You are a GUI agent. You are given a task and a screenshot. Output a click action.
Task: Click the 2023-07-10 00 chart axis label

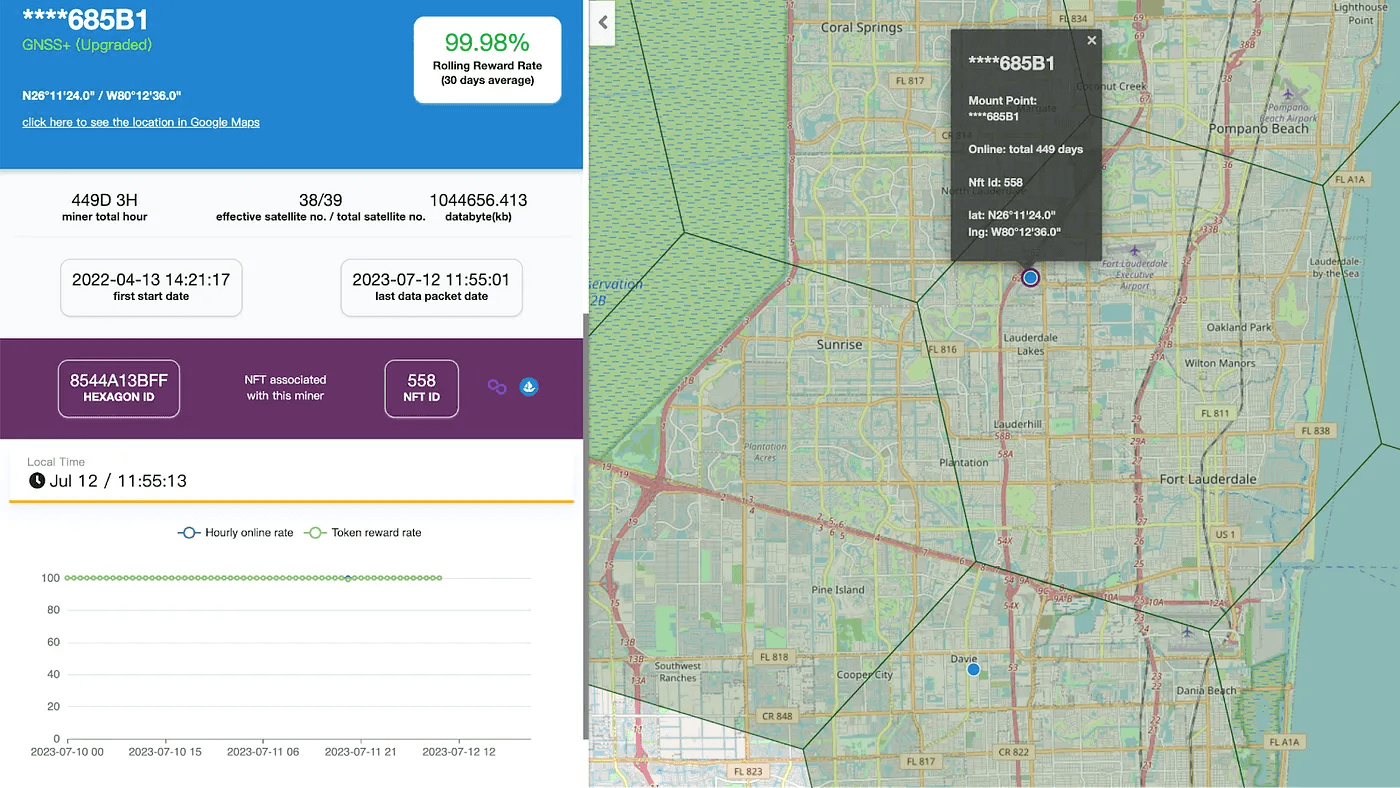tap(67, 751)
